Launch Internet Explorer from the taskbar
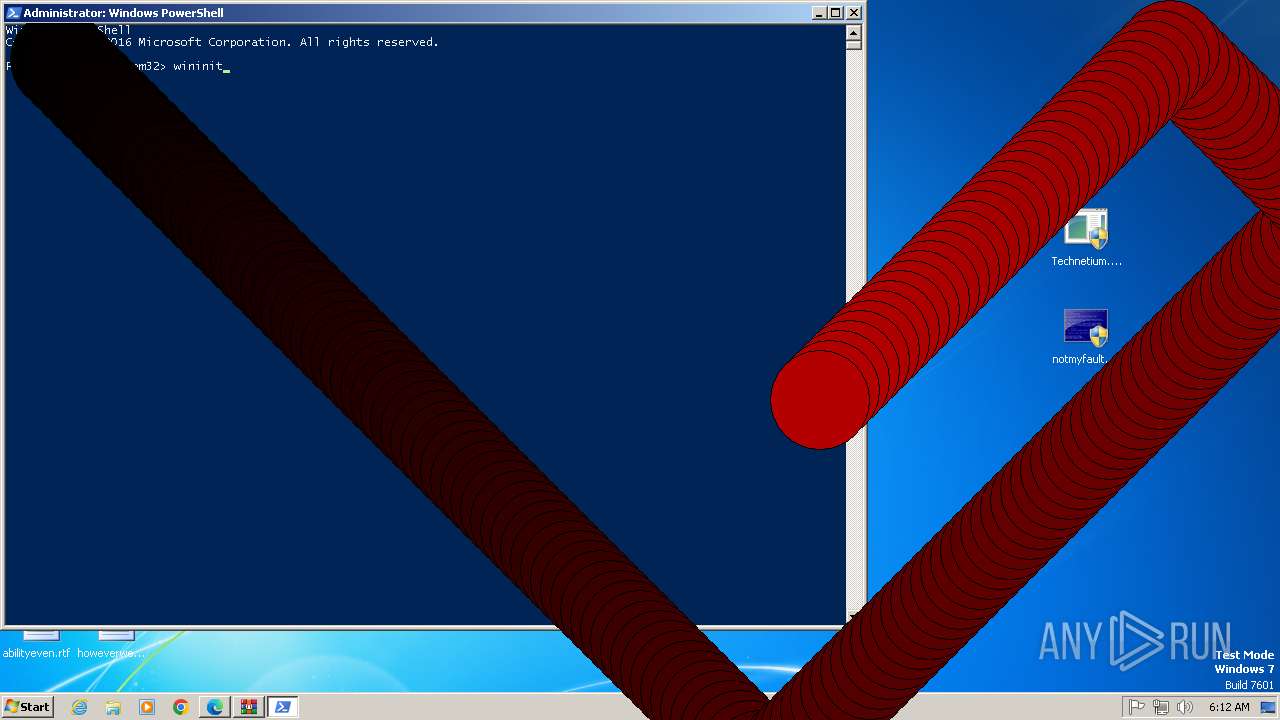Screen dimensions: 1280x720 pos(79,707)
